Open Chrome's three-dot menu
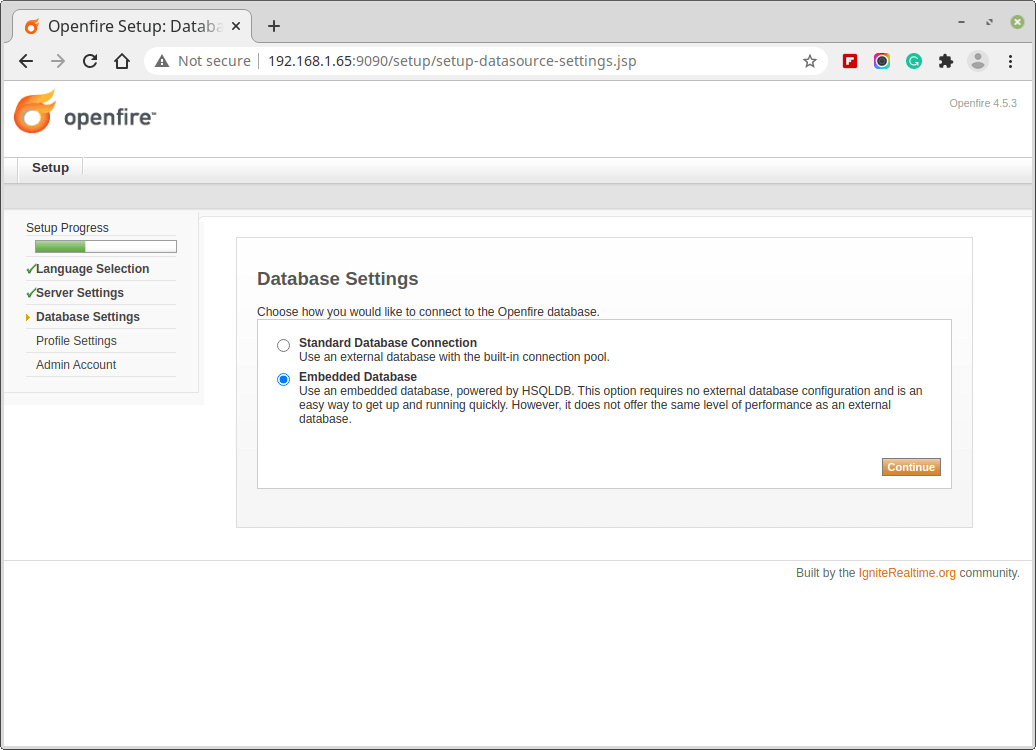1036x750 pixels. (1010, 61)
